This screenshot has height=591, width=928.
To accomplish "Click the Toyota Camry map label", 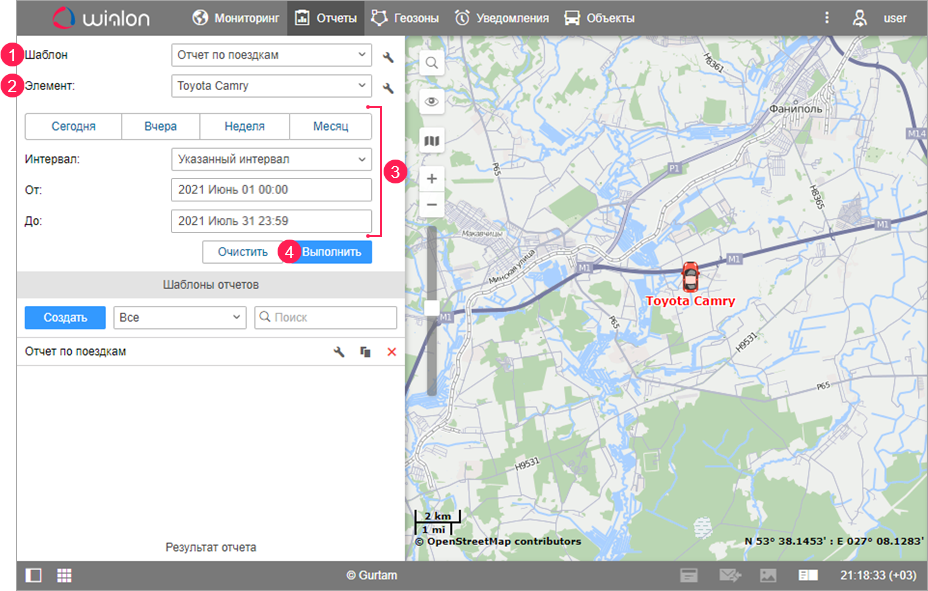I will 690,301.
